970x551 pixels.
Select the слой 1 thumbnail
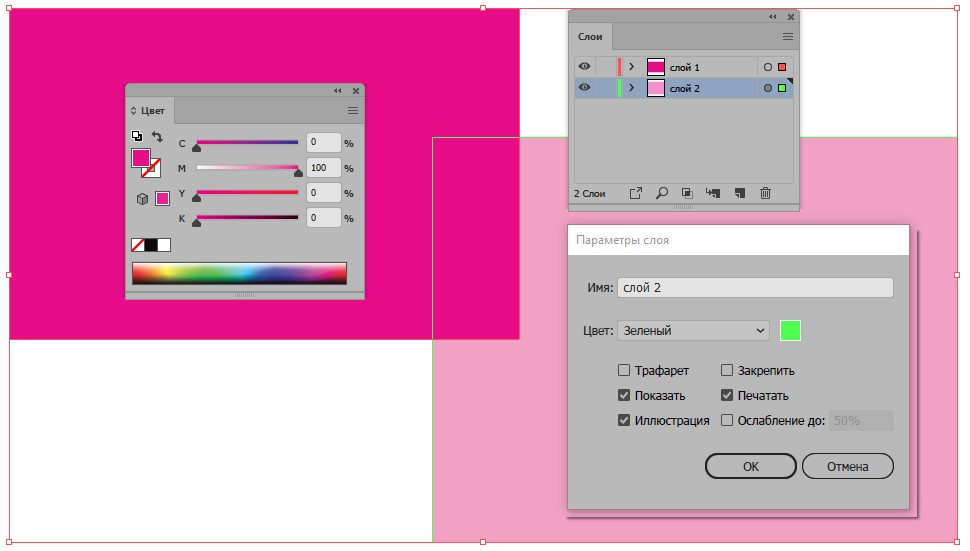656,67
